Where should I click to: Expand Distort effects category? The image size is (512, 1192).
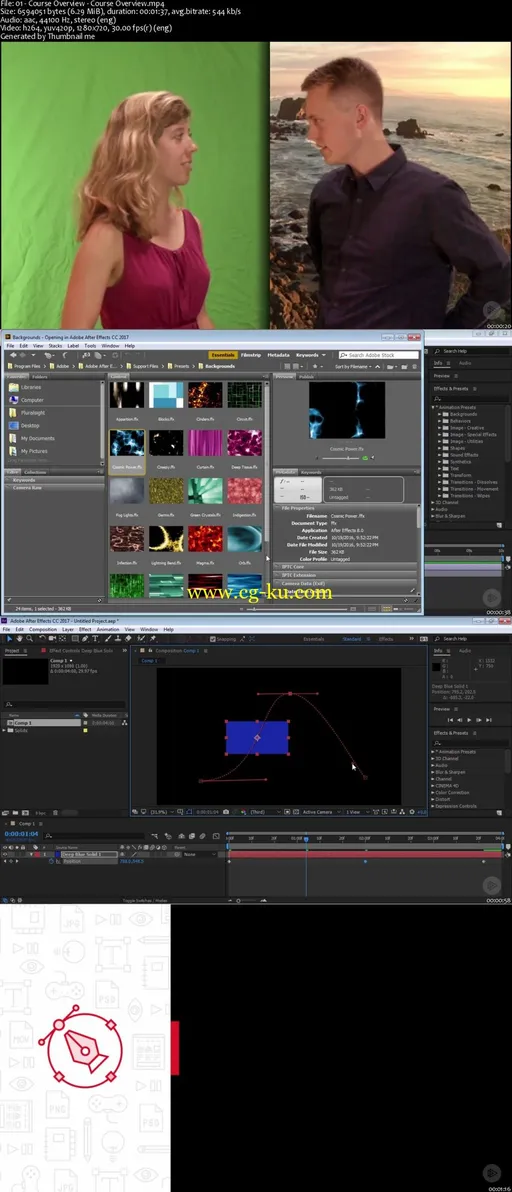click(x=434, y=799)
